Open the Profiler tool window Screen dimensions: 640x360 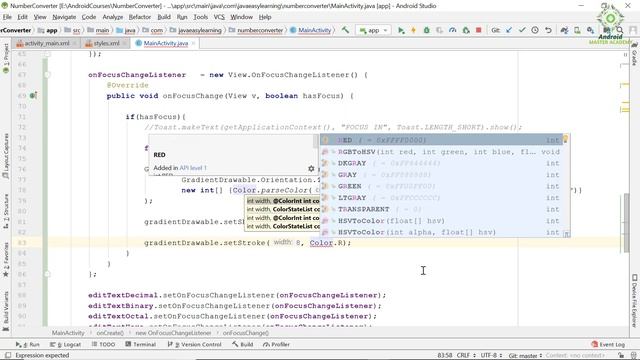coord(276,344)
